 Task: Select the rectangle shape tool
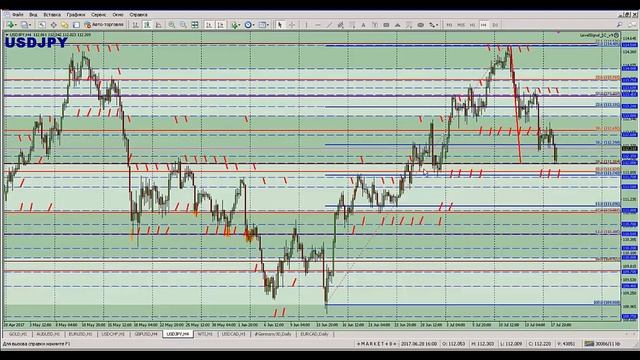tap(386, 25)
